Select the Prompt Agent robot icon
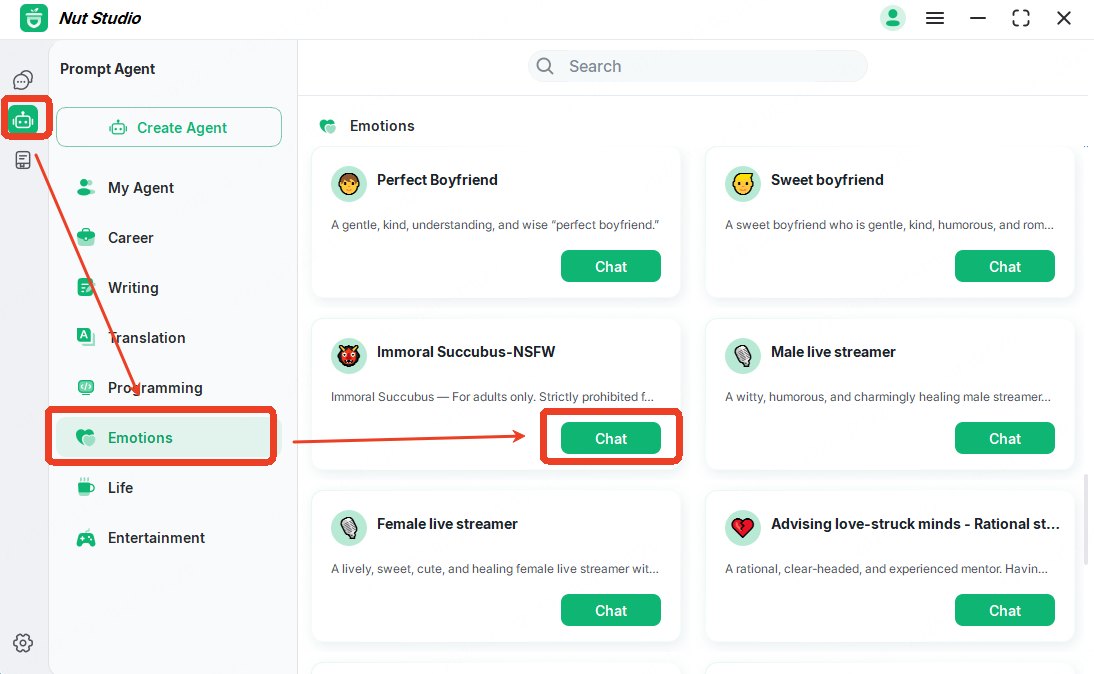1094x674 pixels. (23, 120)
